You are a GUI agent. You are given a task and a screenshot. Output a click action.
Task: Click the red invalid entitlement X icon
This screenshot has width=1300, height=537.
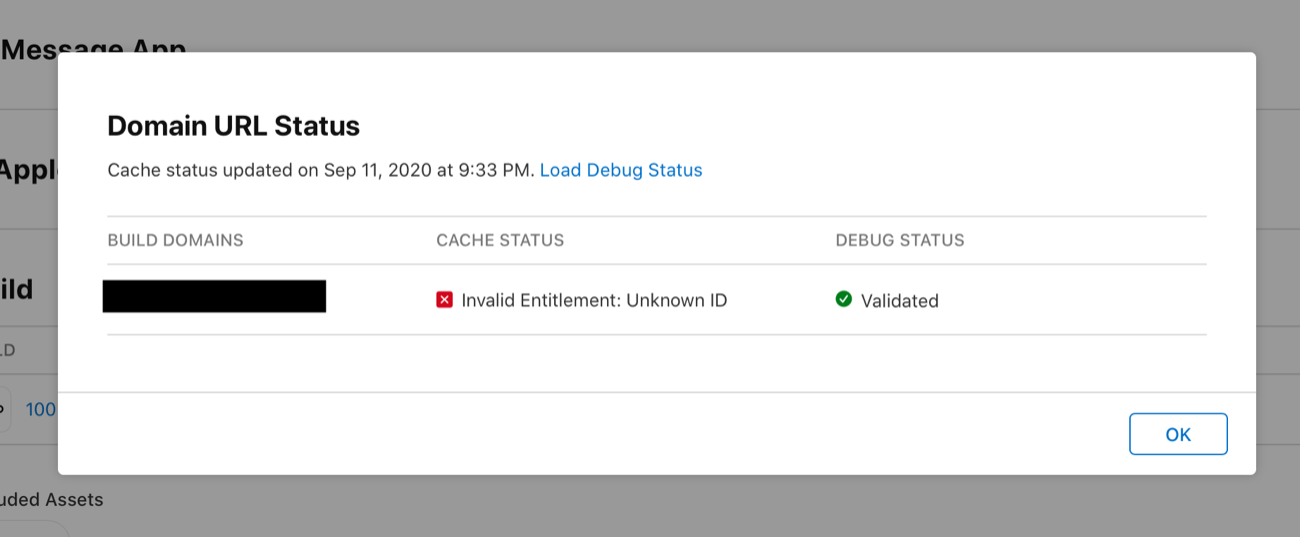point(445,299)
